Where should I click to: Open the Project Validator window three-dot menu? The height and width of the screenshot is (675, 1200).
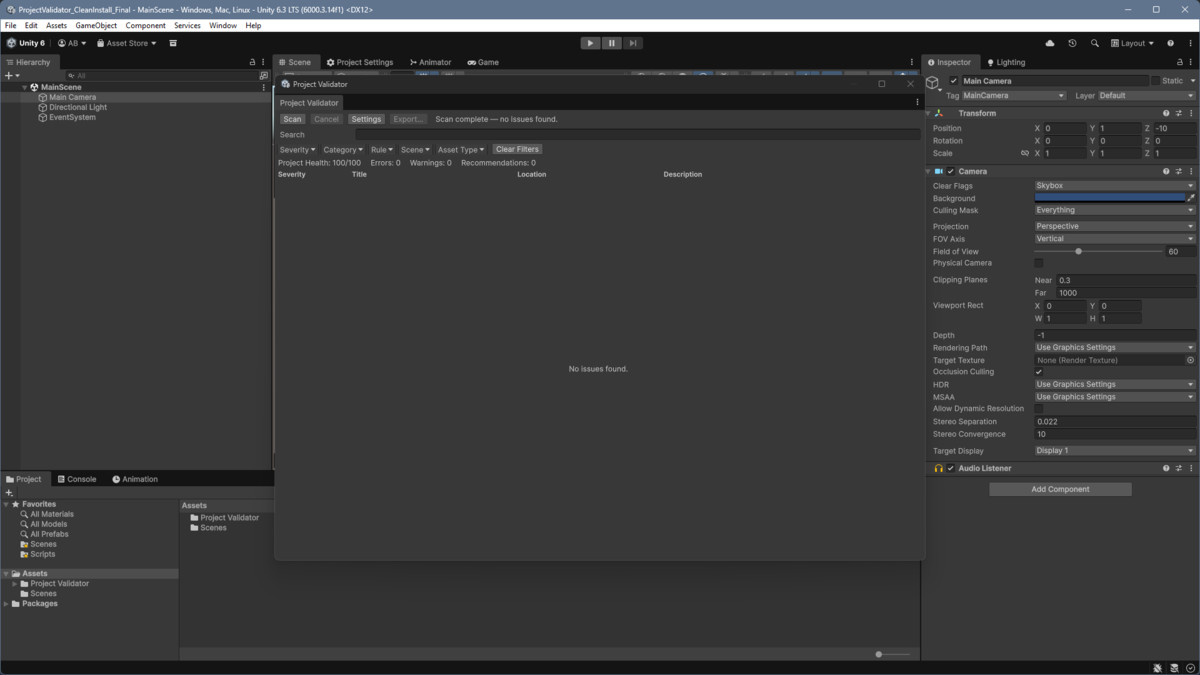917,102
